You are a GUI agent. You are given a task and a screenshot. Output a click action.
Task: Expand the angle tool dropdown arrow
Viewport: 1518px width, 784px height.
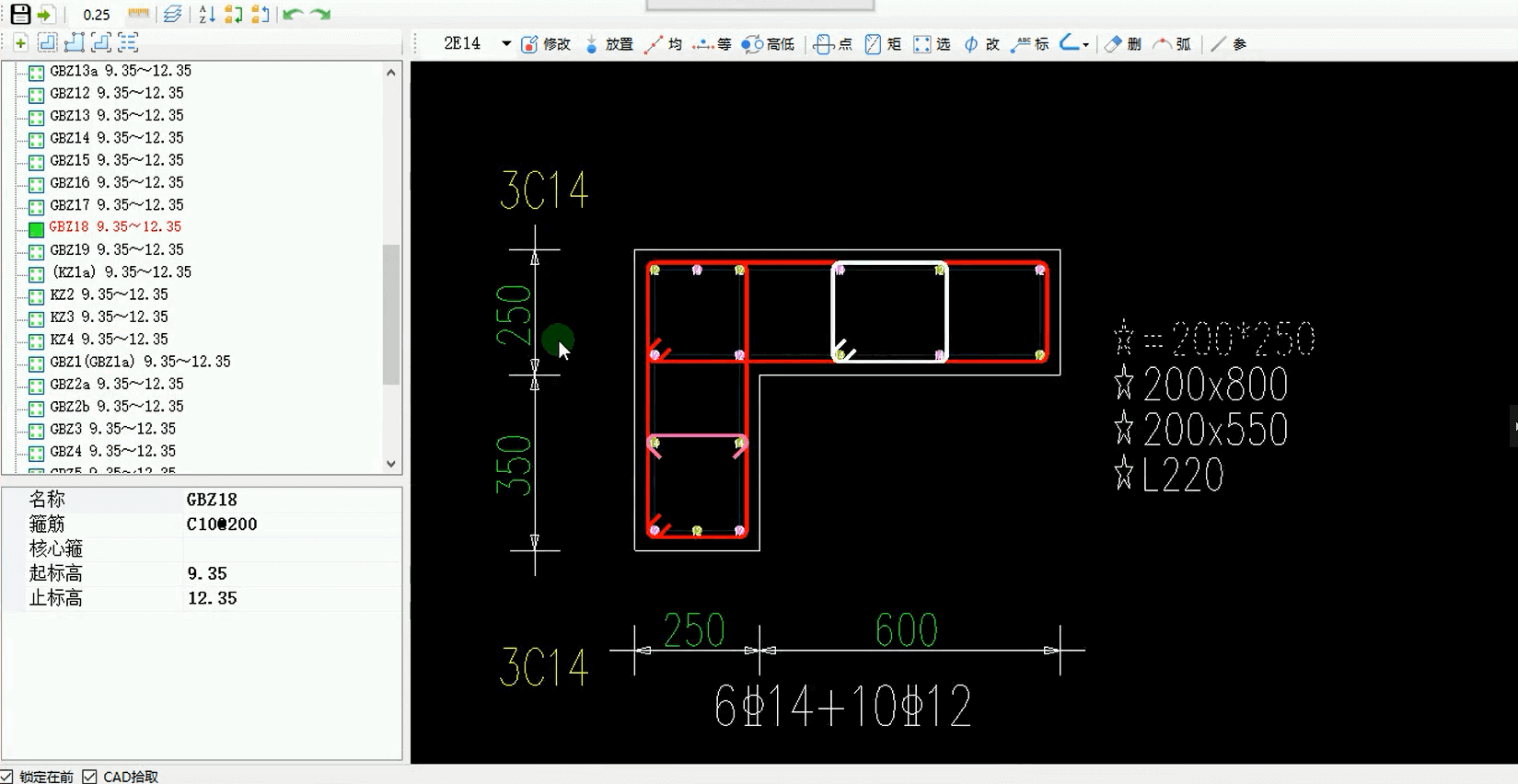[x=1086, y=45]
